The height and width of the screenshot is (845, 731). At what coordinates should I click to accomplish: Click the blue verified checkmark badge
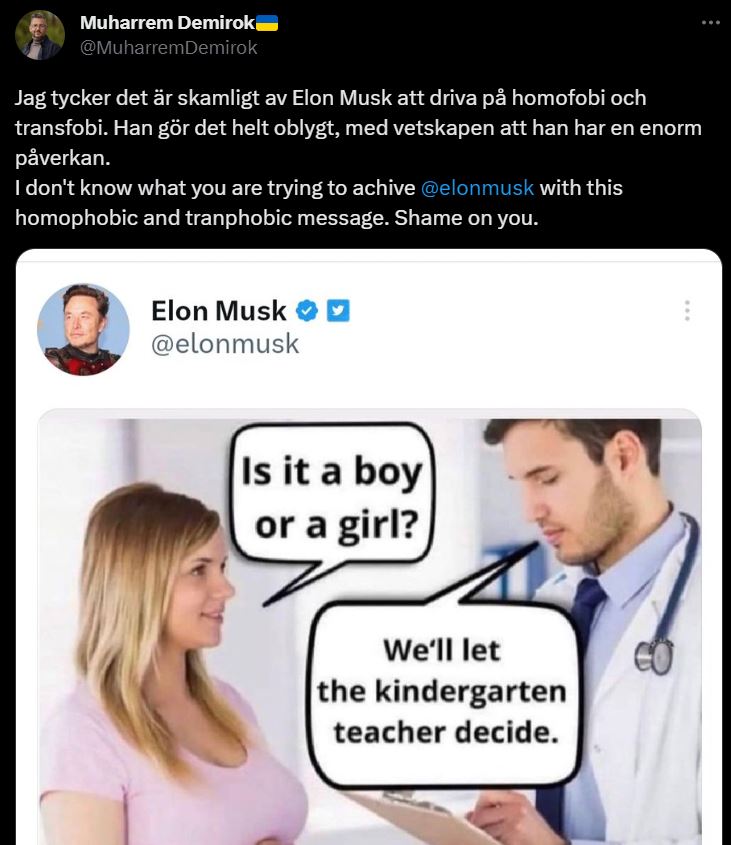tap(308, 311)
